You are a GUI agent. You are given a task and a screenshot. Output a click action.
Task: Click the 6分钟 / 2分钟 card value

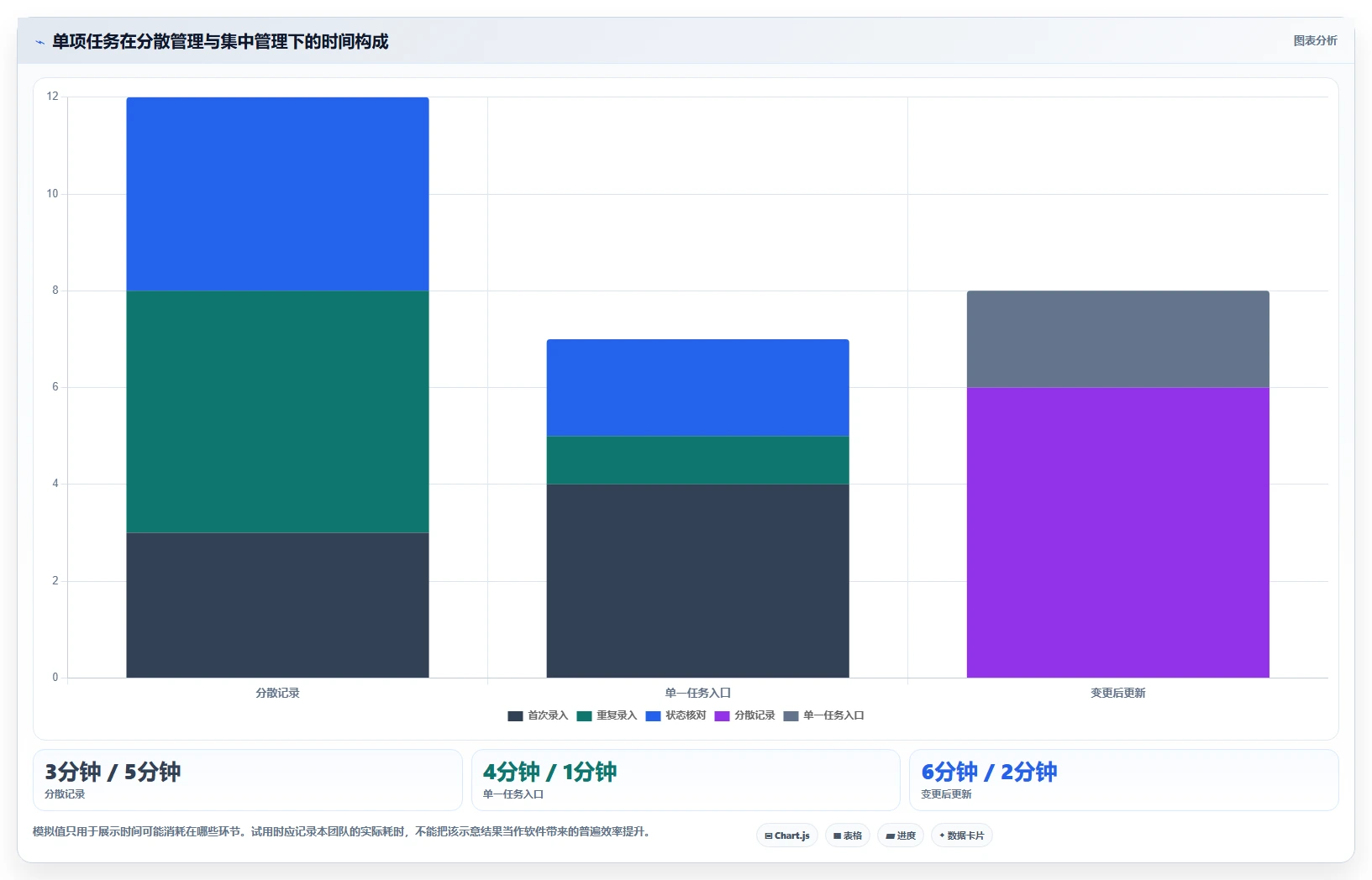point(989,772)
